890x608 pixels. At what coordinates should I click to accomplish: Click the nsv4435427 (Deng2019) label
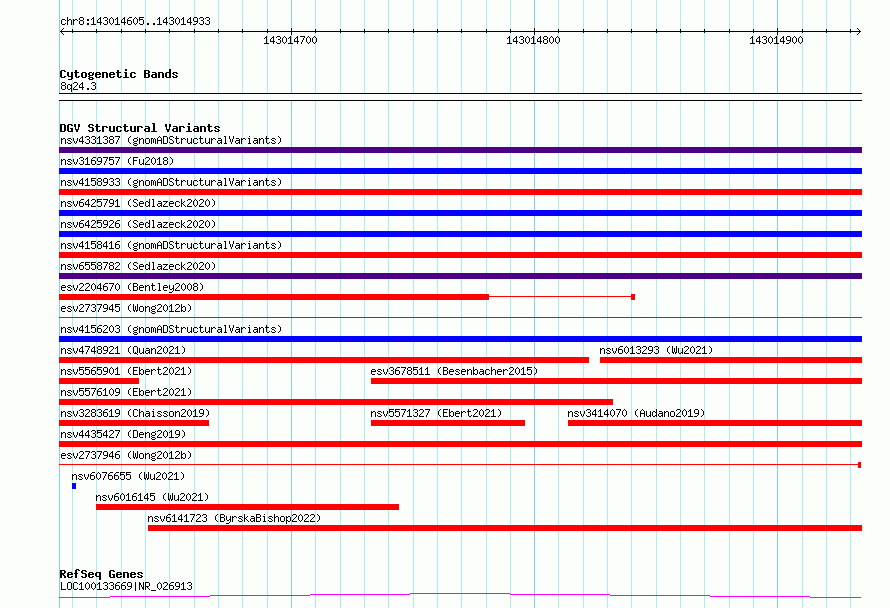[x=123, y=434]
